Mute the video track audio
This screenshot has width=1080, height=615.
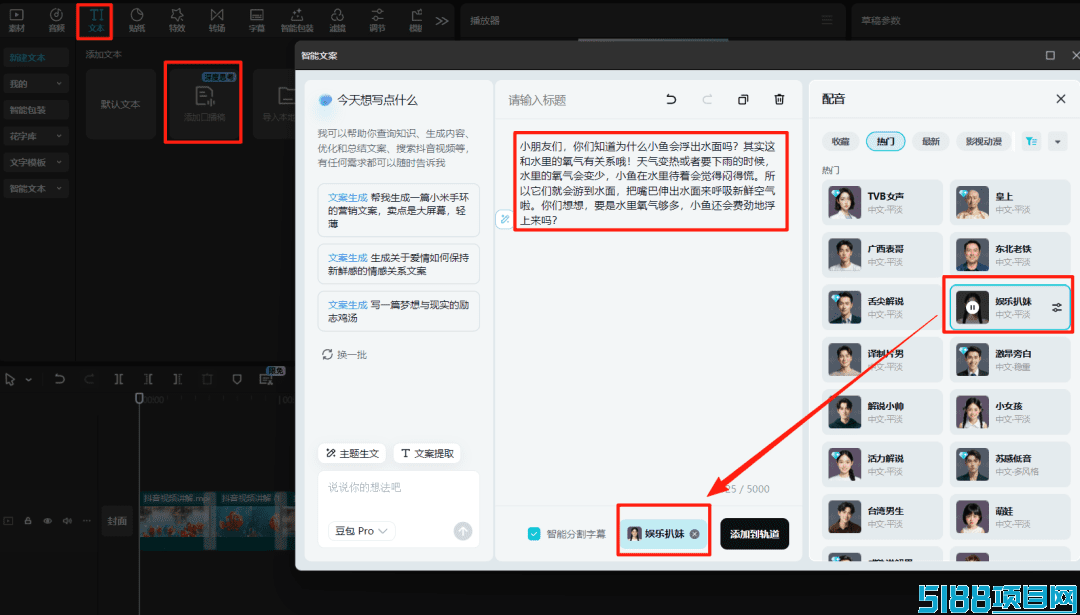point(67,521)
